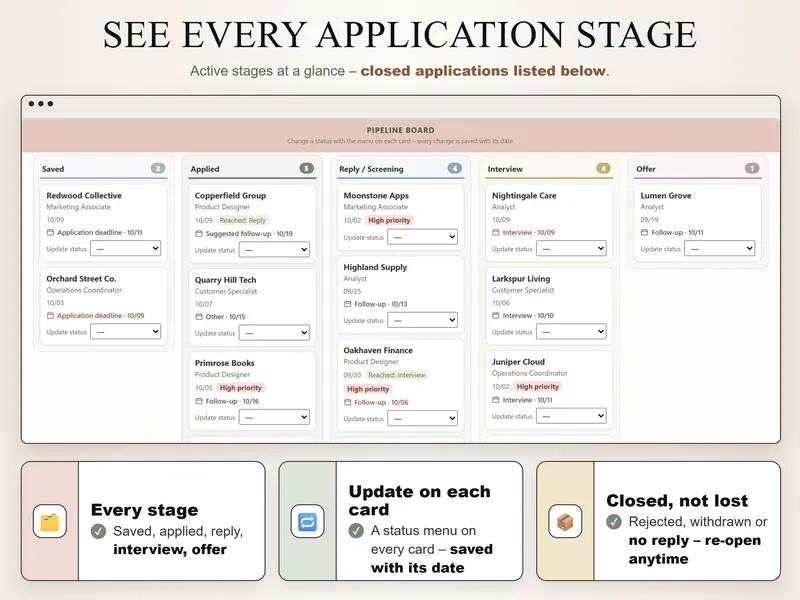This screenshot has width=800, height=600.
Task: Click High priority tag on Moonstone Apps
Action: click(x=389, y=220)
